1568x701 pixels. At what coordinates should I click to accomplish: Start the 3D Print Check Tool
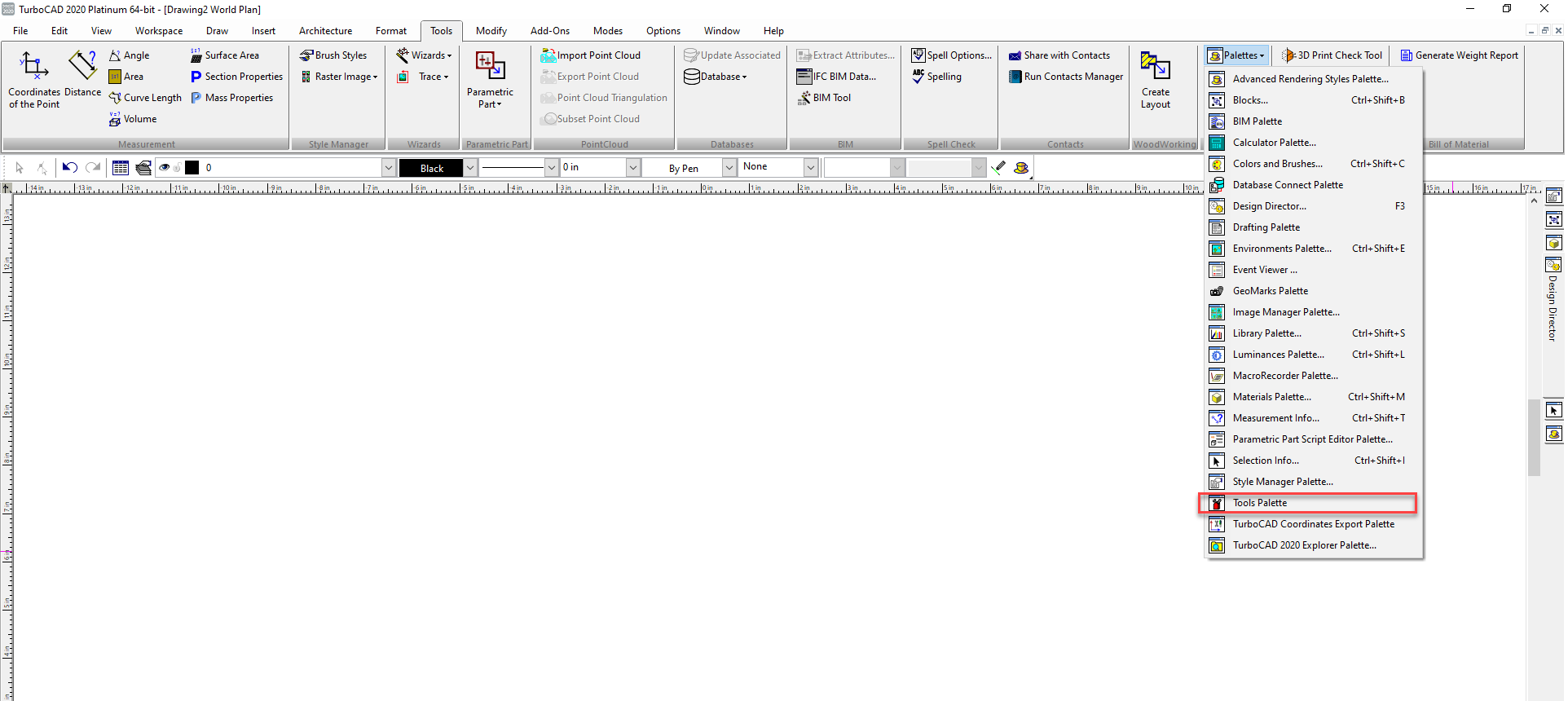coord(1332,55)
